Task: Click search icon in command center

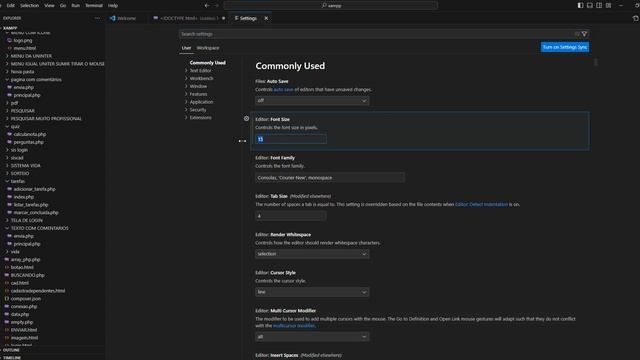Action: click(x=324, y=6)
